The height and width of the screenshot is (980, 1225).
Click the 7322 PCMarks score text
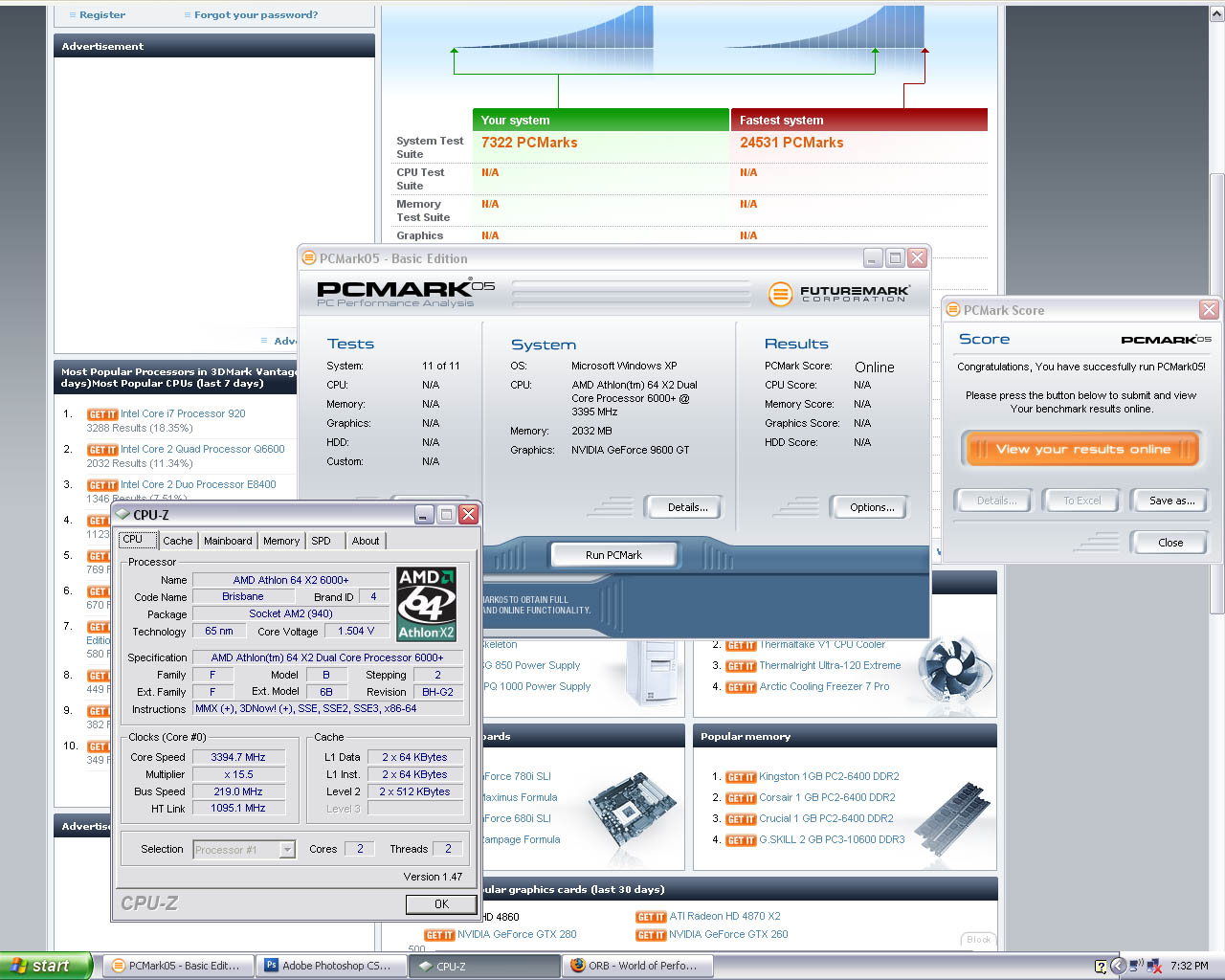pyautogui.click(x=529, y=143)
